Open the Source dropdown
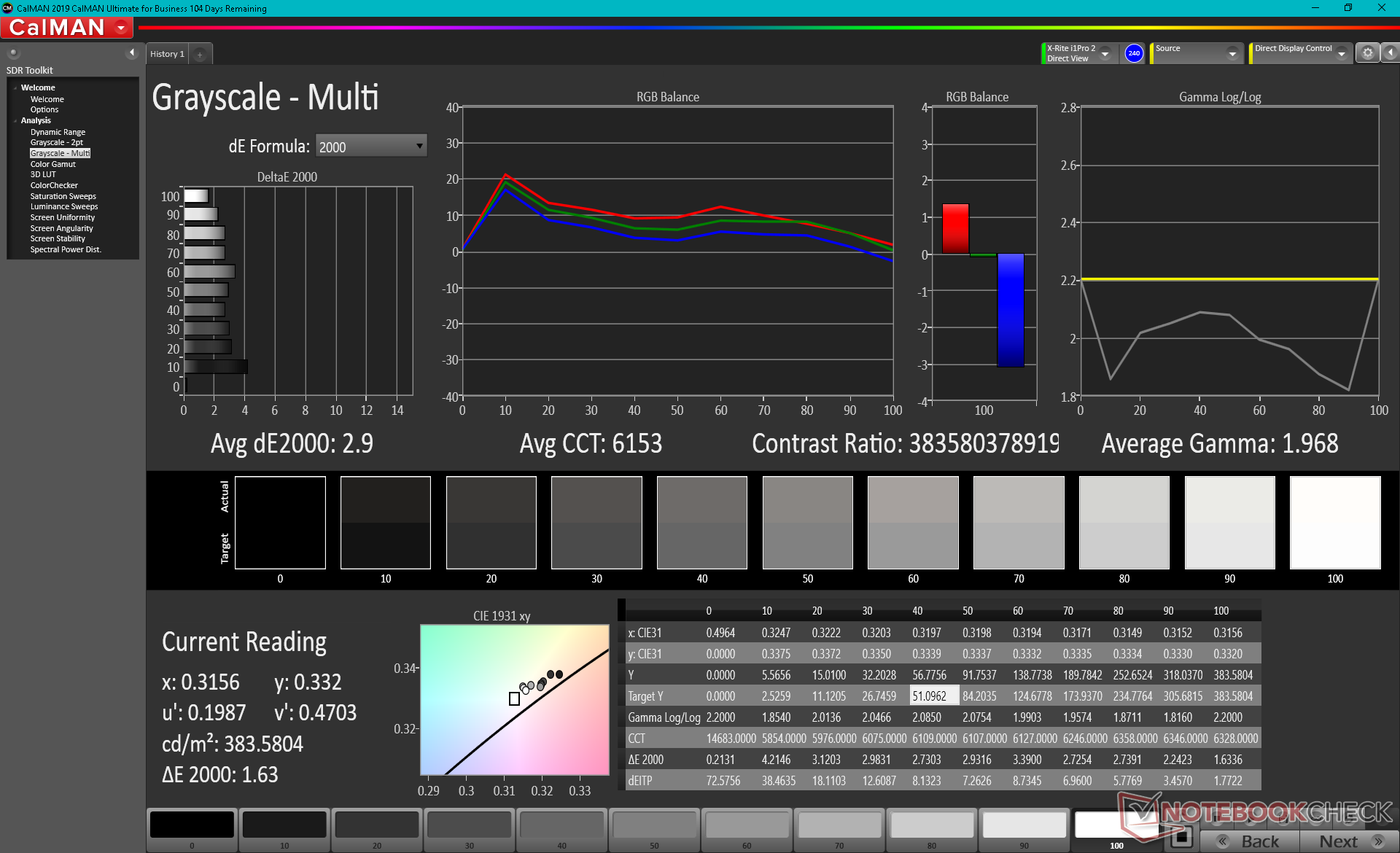1400x853 pixels. tap(1232, 54)
